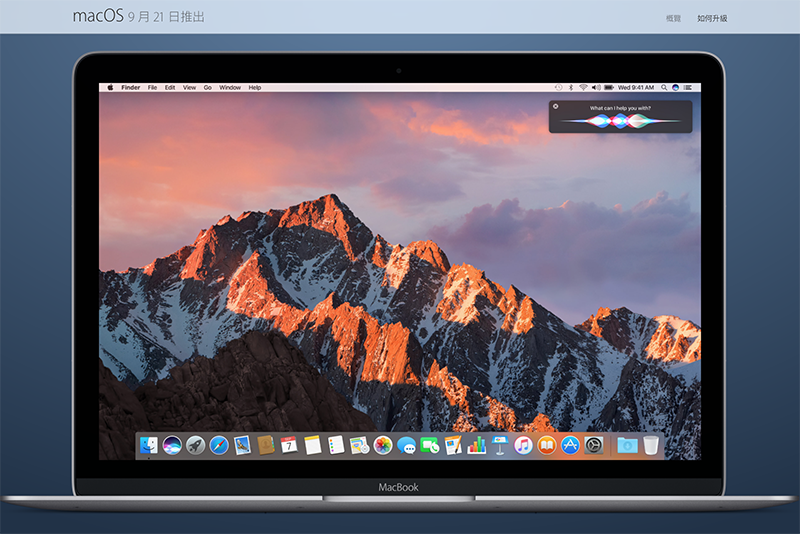Open Trash in the dock
Screen dimensions: 800x534
[651, 445]
